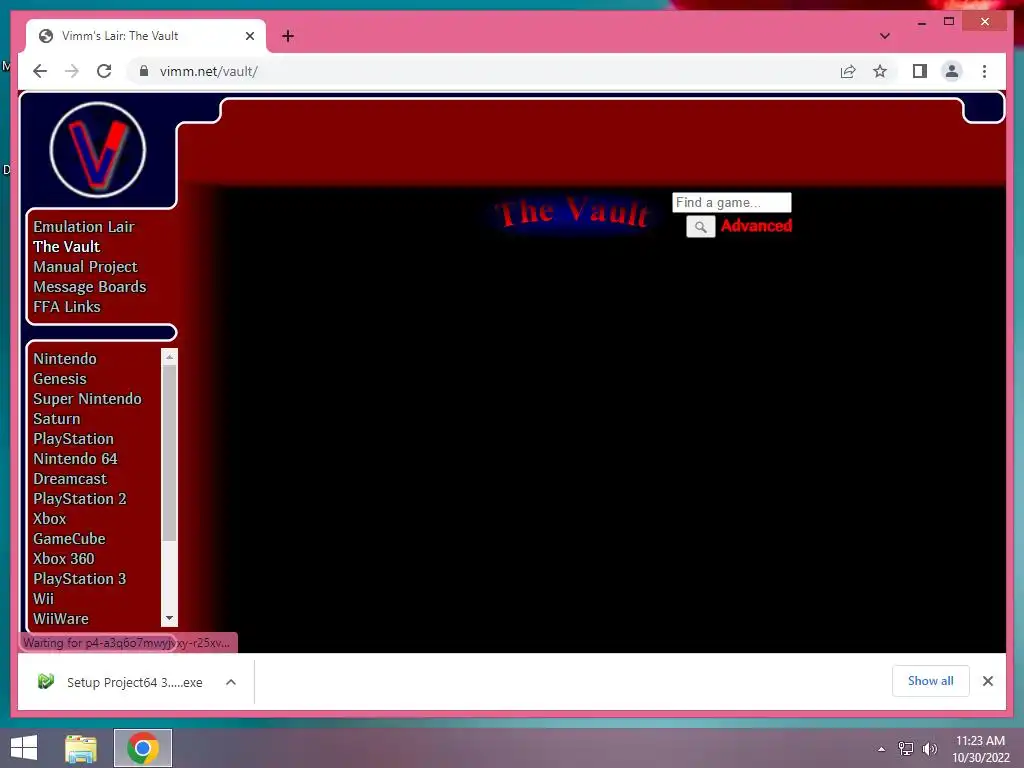
Task: Expand the tab search chevron
Action: click(884, 36)
